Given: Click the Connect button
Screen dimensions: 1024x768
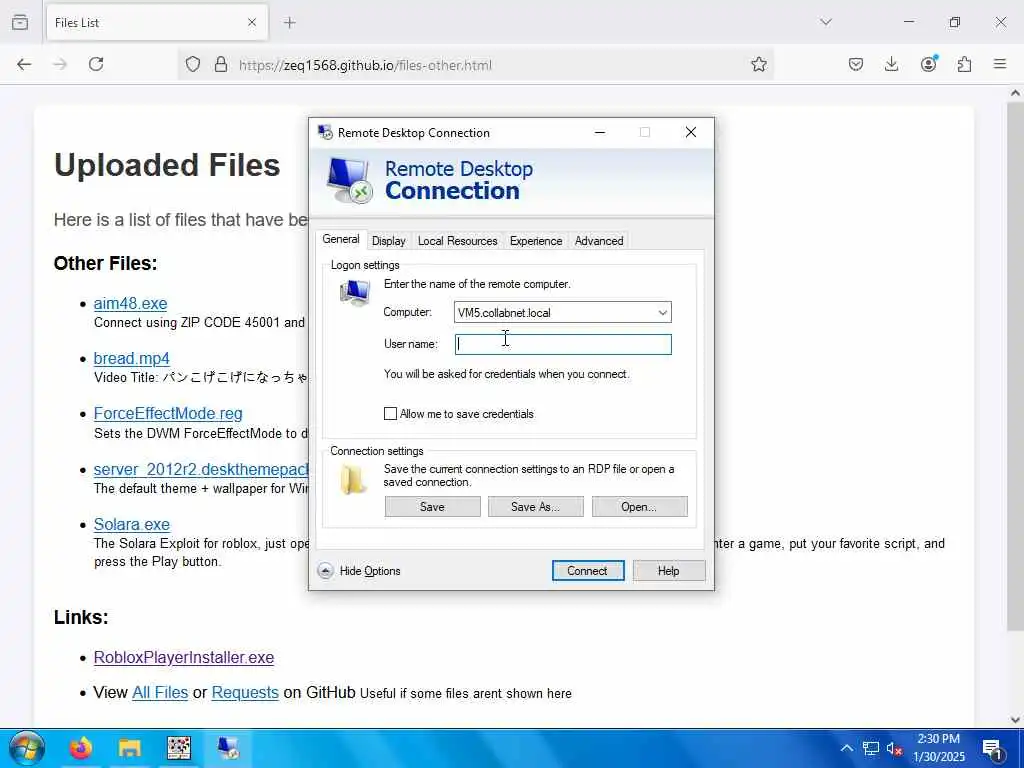Looking at the screenshot, I should [x=588, y=571].
